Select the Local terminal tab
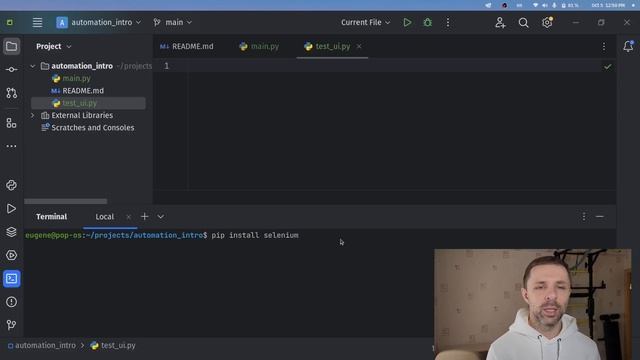This screenshot has width=640, height=360. (x=104, y=217)
